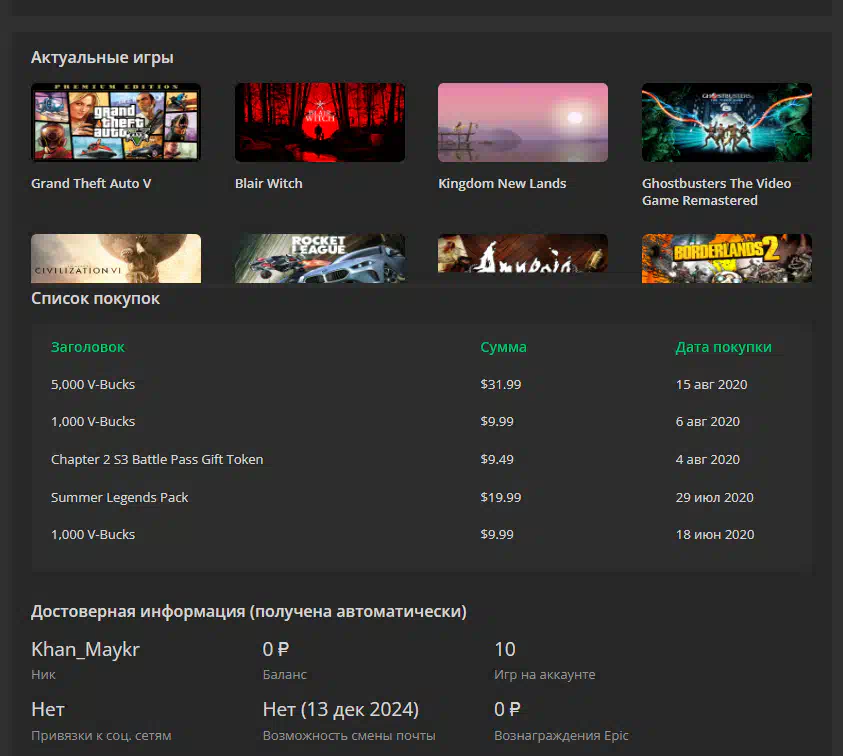Click the Баланс label

285,675
